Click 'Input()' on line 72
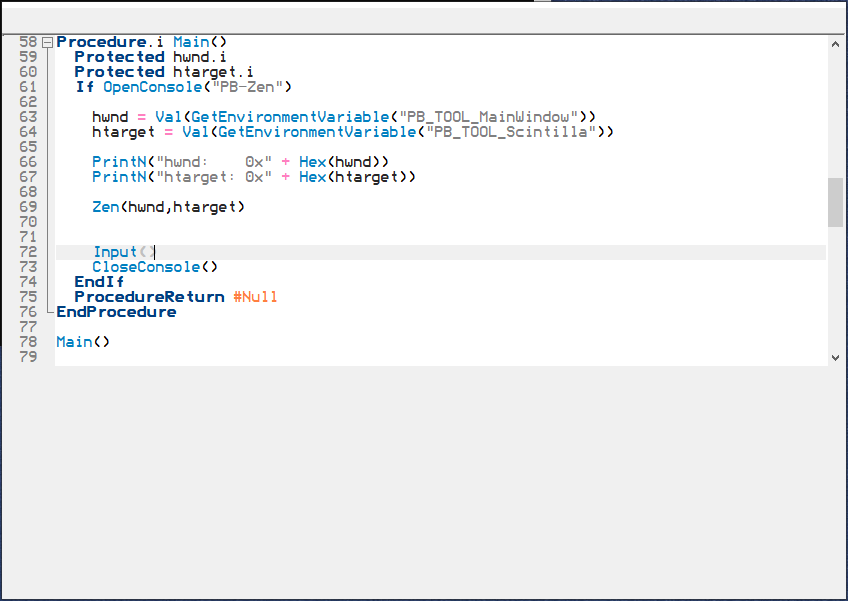 point(124,252)
